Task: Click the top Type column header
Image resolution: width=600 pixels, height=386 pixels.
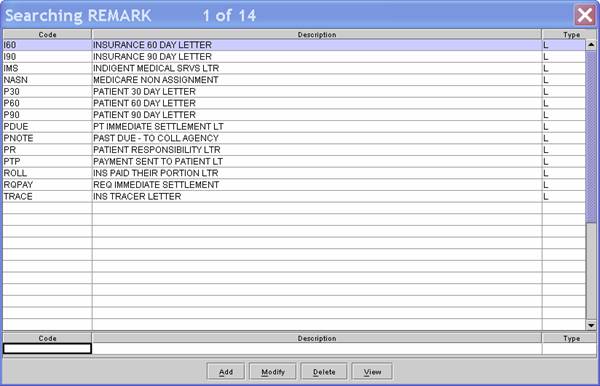Action: coord(571,34)
